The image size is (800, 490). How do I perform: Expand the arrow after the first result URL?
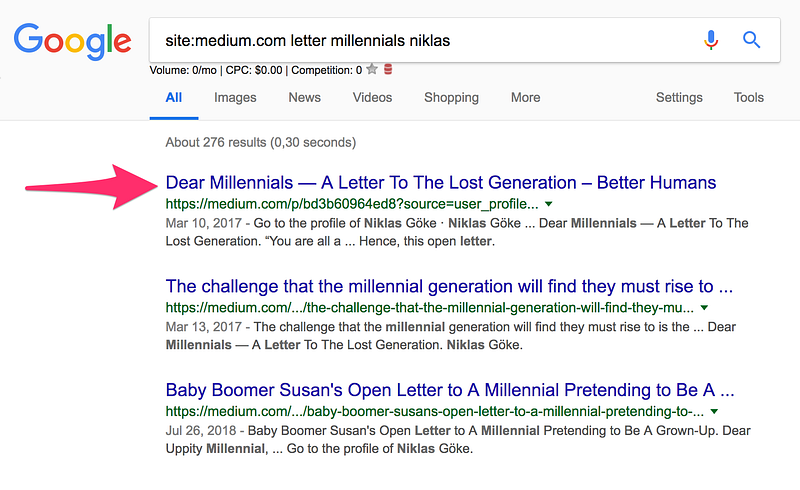click(549, 203)
